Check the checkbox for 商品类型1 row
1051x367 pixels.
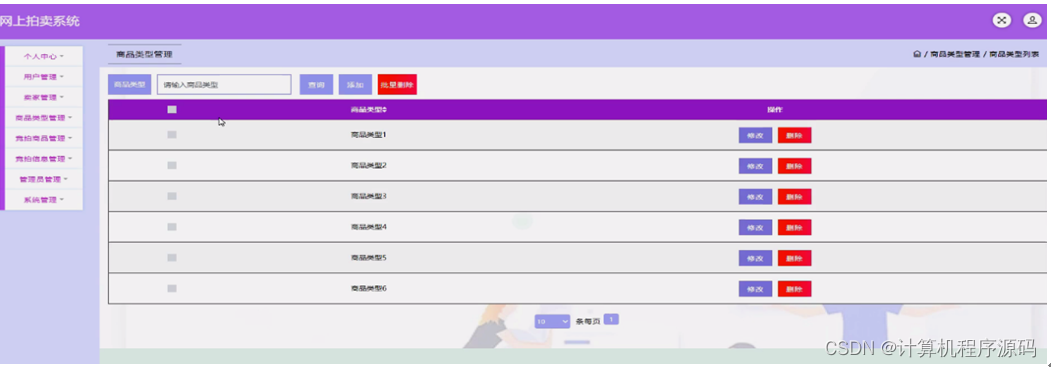172,135
